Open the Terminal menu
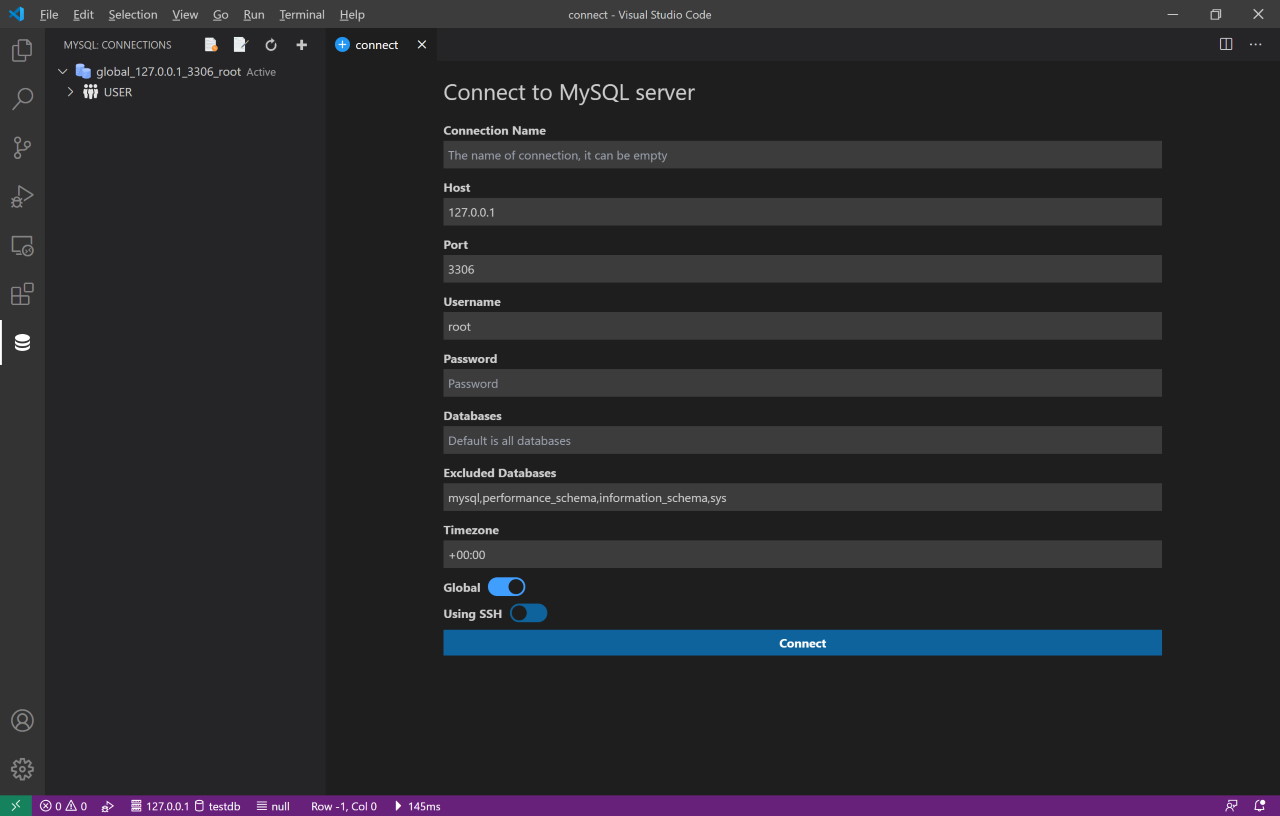 tap(302, 14)
